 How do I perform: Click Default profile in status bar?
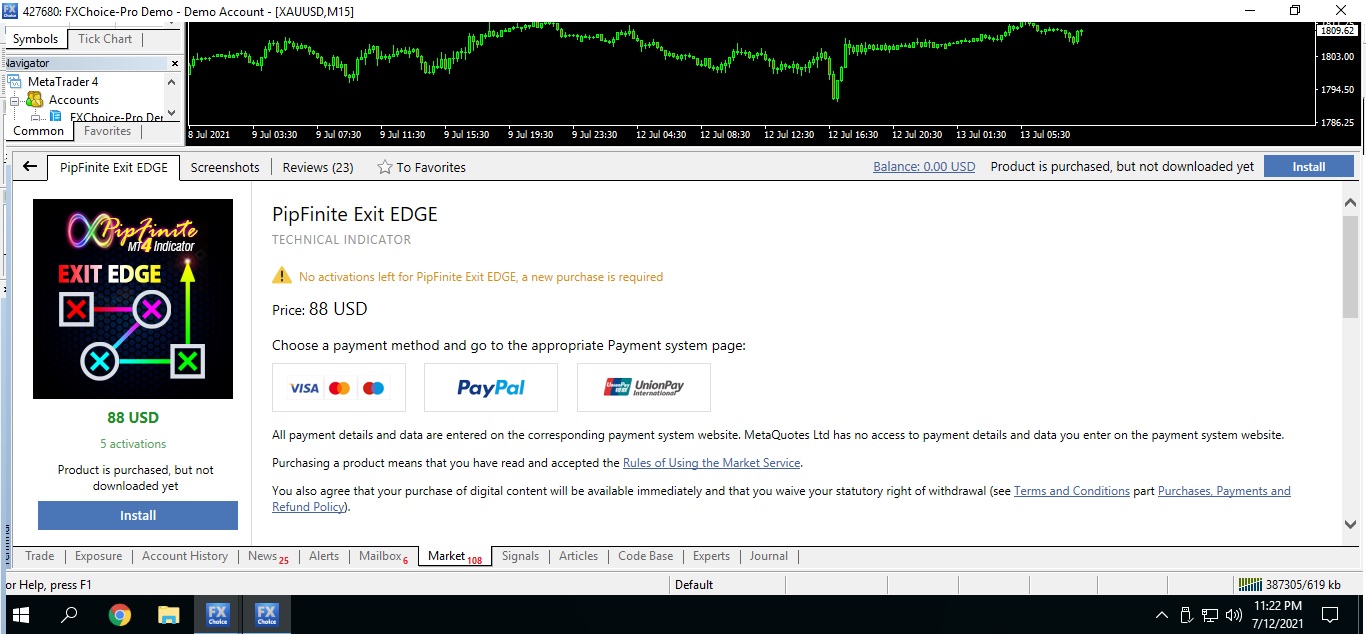pos(694,584)
